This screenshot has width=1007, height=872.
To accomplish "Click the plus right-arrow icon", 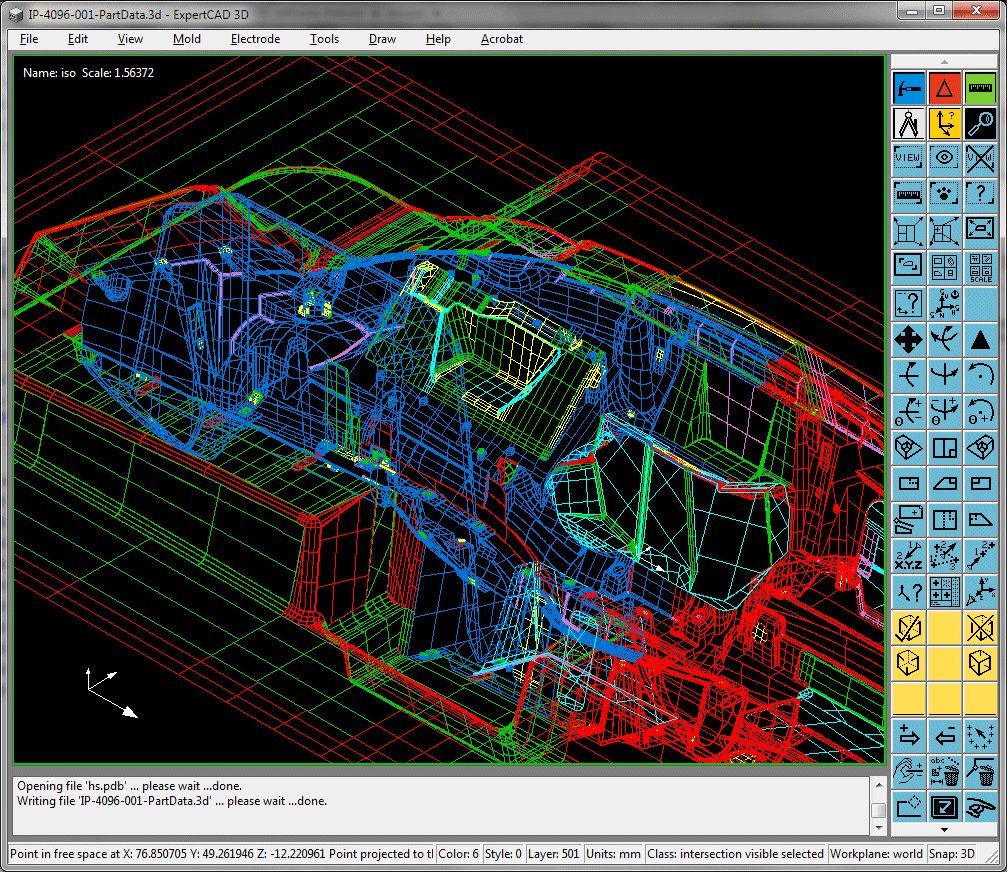I will tap(908, 736).
